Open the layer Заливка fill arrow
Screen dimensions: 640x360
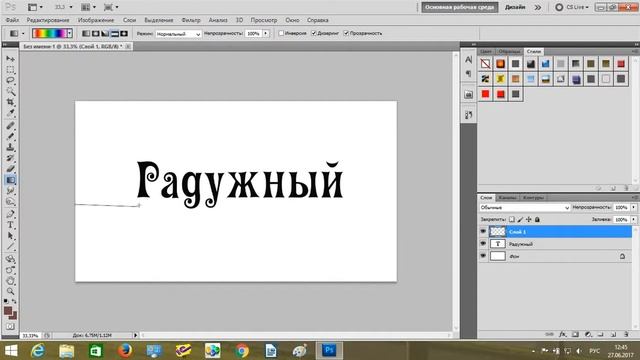[633, 220]
